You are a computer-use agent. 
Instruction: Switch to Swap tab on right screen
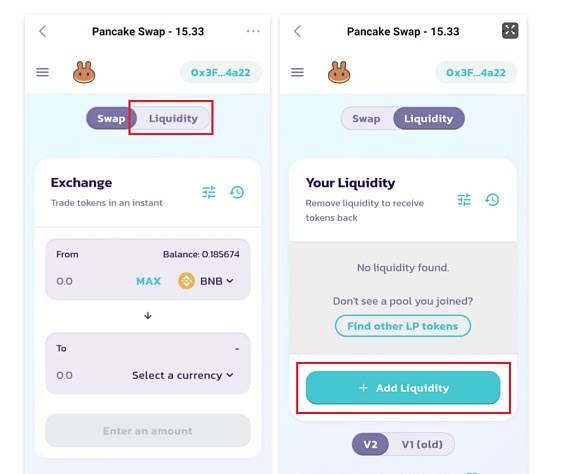[366, 118]
